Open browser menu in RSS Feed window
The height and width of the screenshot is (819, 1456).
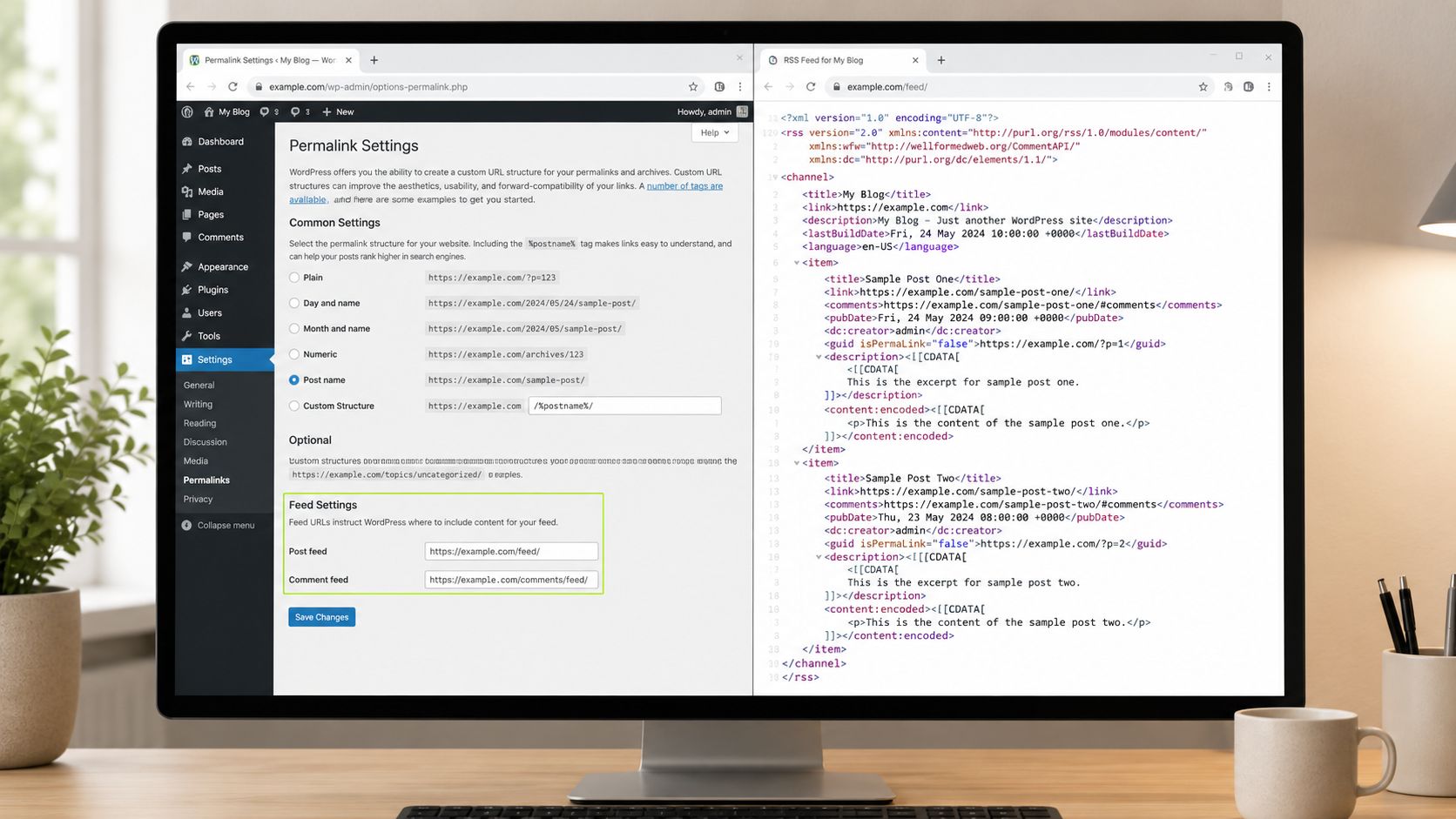[1269, 86]
